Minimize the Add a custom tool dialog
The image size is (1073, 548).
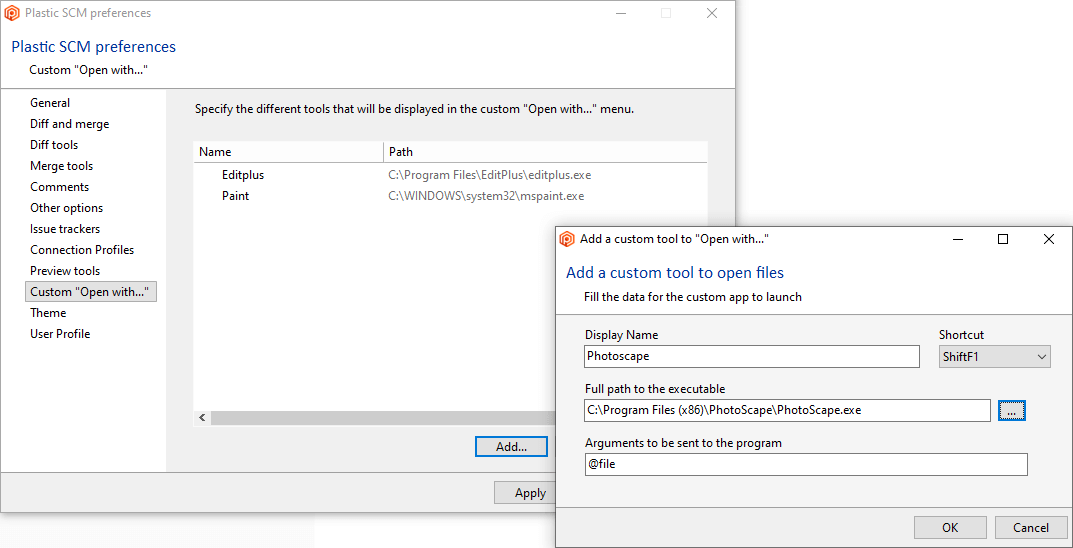(957, 239)
